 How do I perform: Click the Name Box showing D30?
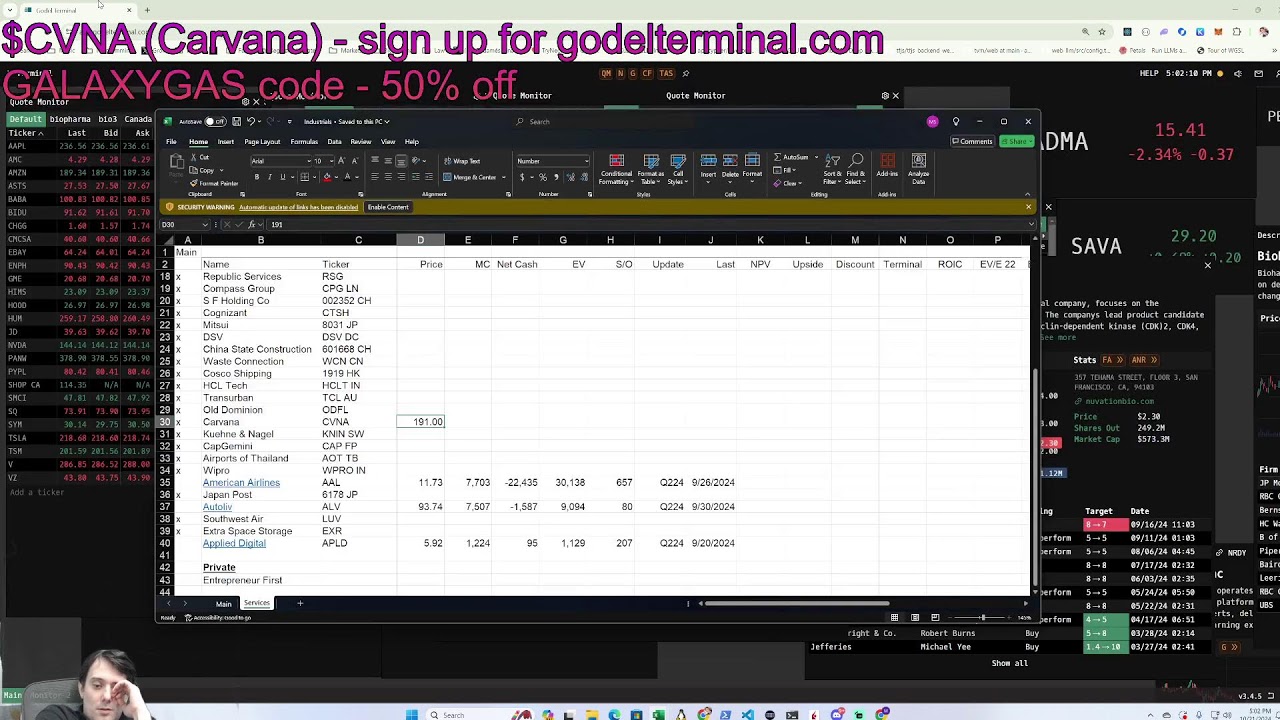(185, 225)
